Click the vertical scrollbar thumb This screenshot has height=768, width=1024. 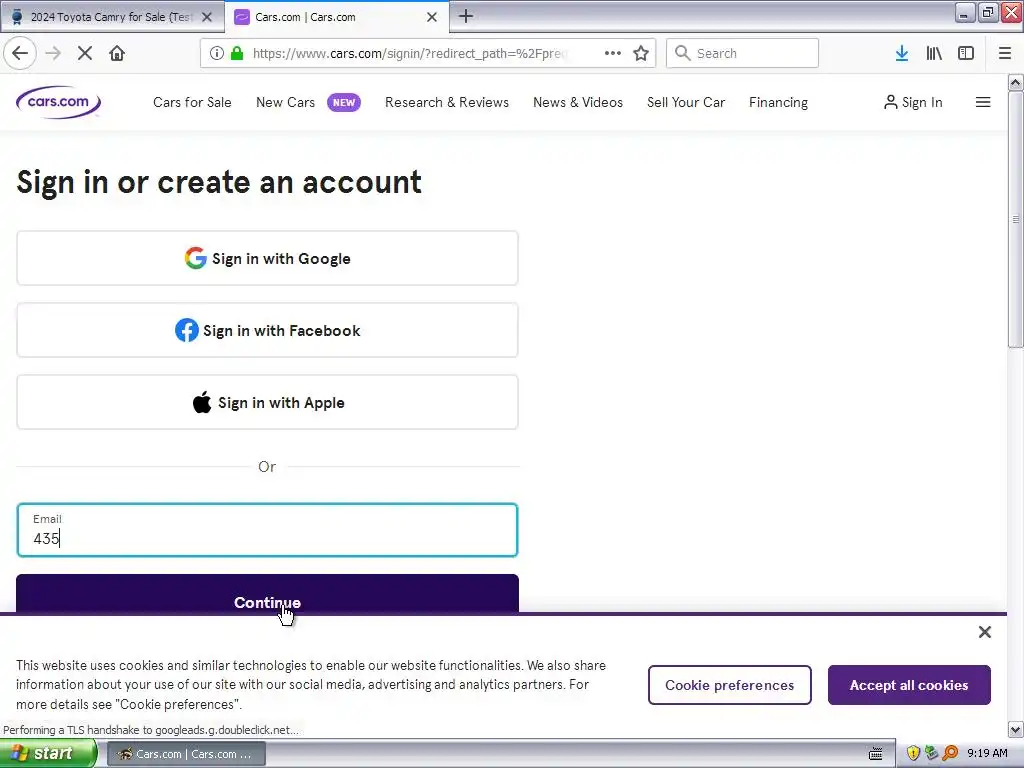pyautogui.click(x=1016, y=219)
